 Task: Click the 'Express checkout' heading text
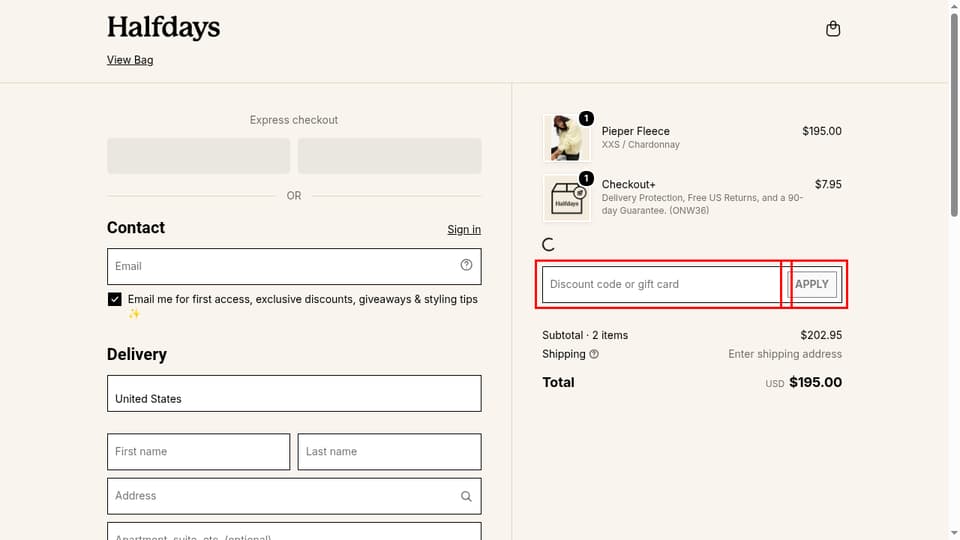[294, 120]
